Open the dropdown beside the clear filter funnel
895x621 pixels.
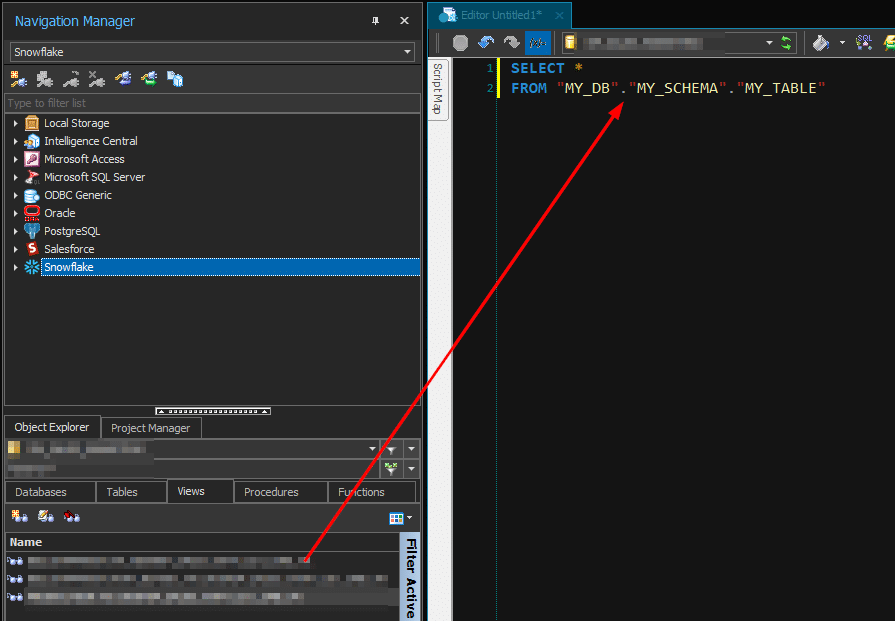411,469
